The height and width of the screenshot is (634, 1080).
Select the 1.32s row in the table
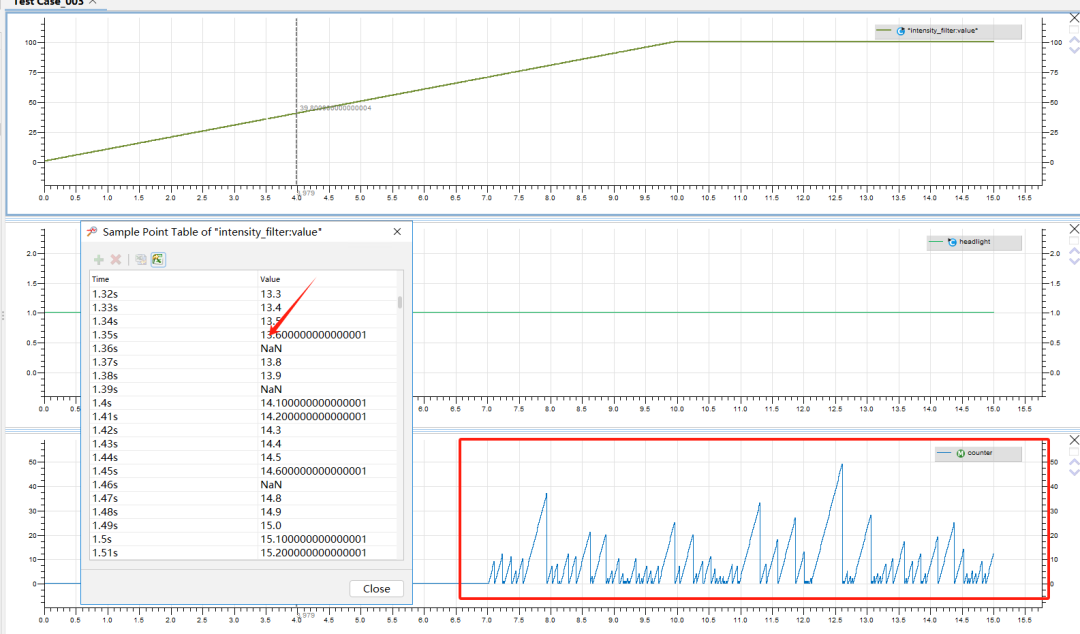[x=244, y=294]
